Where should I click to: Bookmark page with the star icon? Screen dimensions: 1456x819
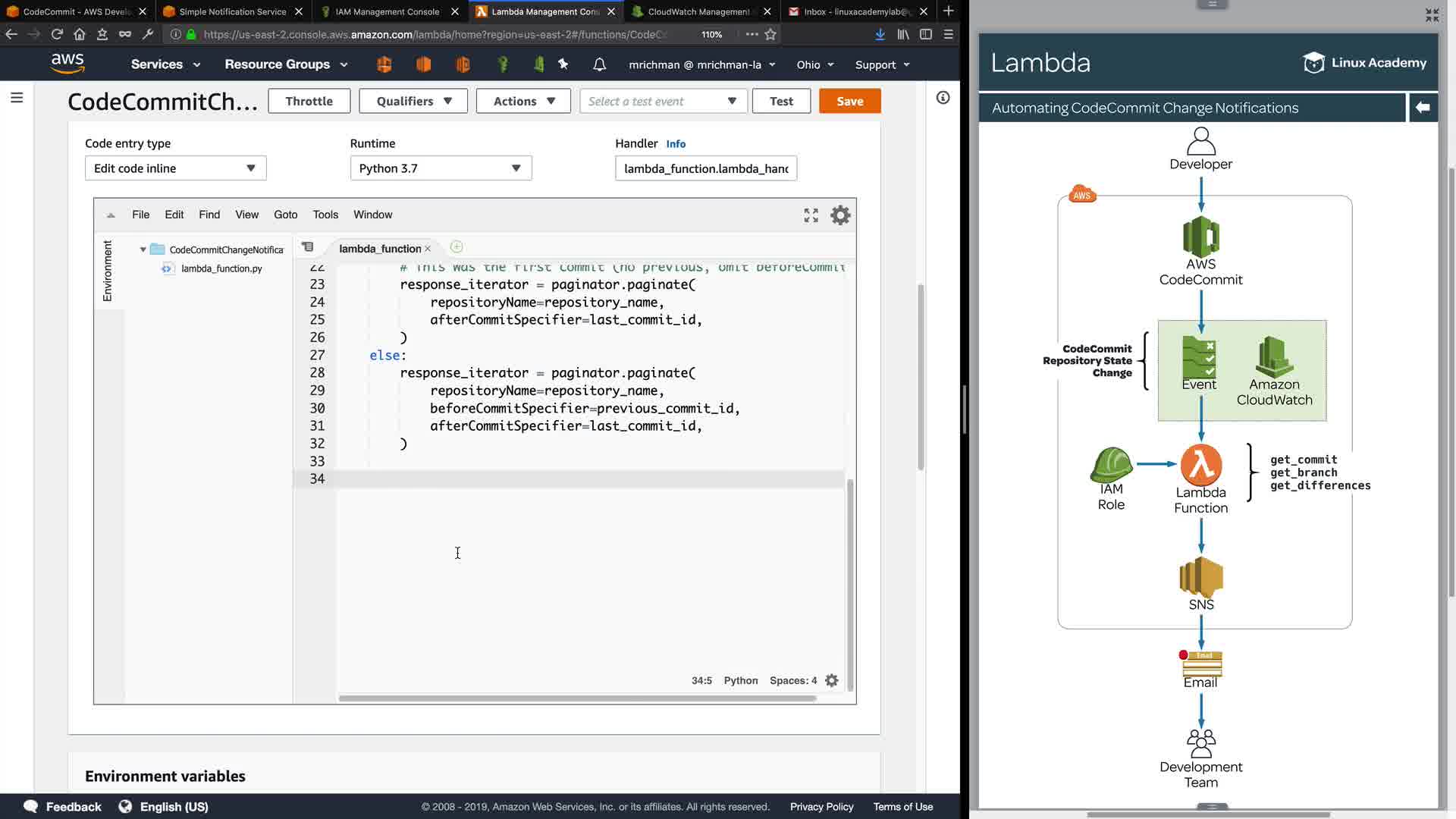point(770,34)
